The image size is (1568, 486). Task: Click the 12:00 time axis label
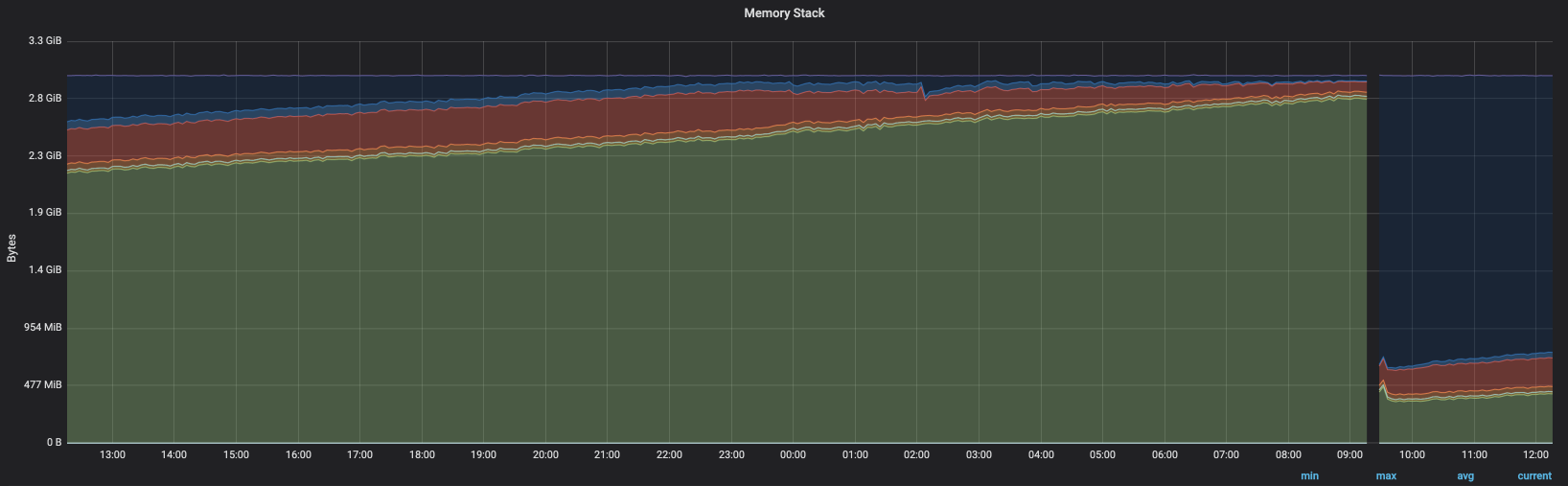pyautogui.click(x=1535, y=455)
